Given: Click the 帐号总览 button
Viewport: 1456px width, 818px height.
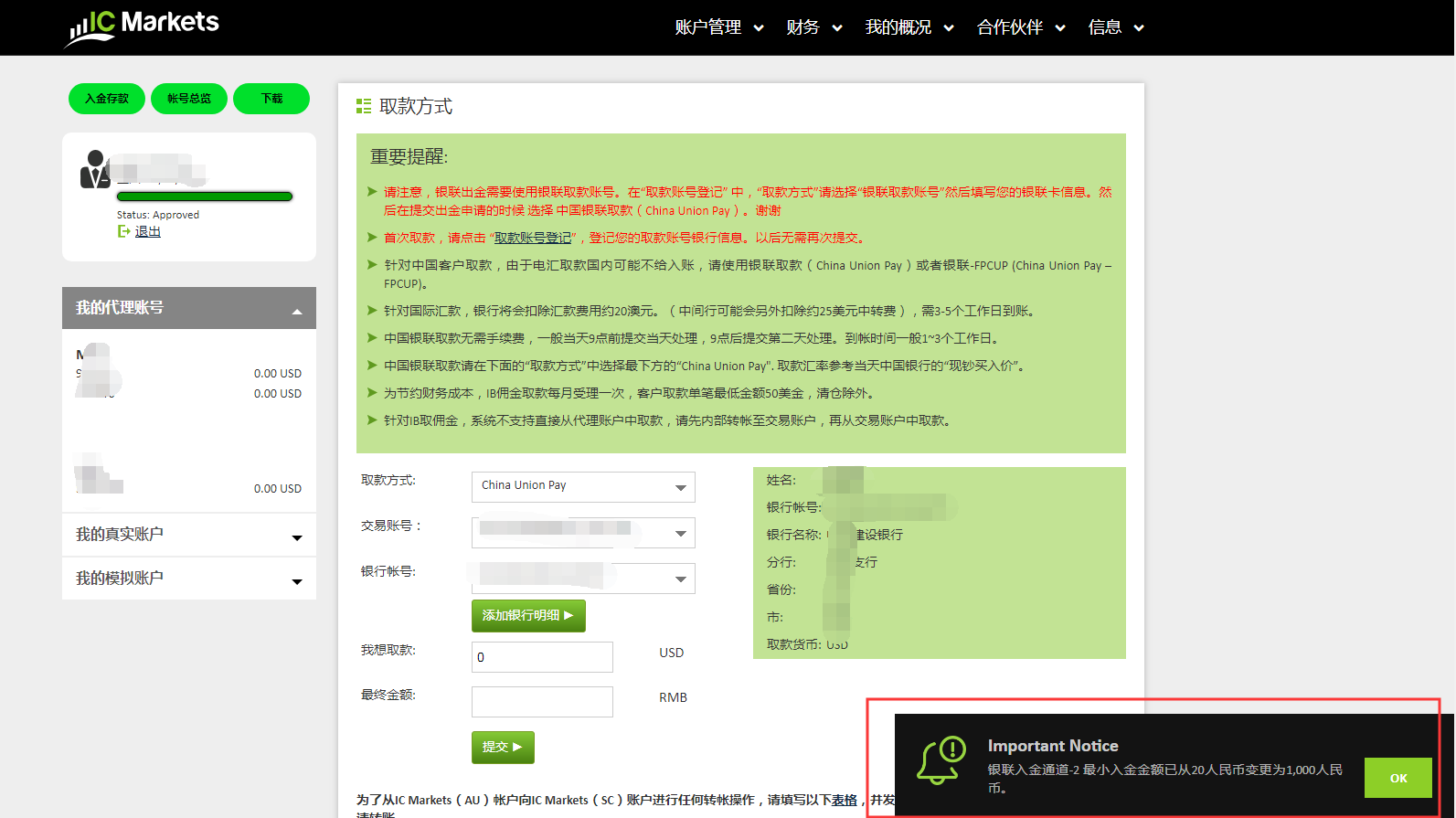Looking at the screenshot, I should tap(189, 99).
